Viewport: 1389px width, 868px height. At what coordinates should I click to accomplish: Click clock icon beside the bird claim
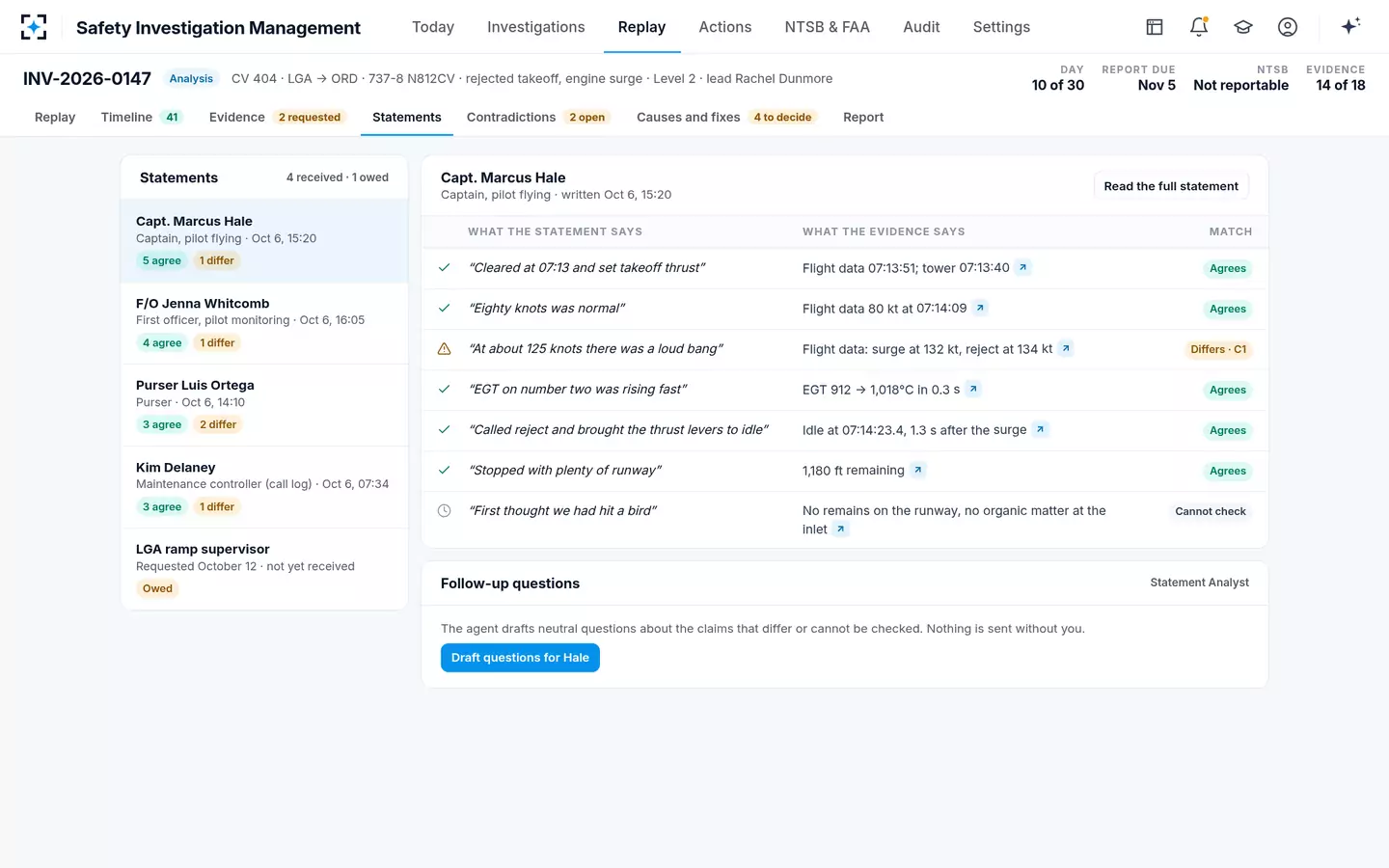coord(445,511)
